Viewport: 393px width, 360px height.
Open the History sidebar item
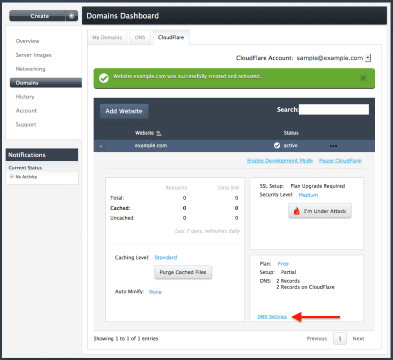pyautogui.click(x=25, y=97)
